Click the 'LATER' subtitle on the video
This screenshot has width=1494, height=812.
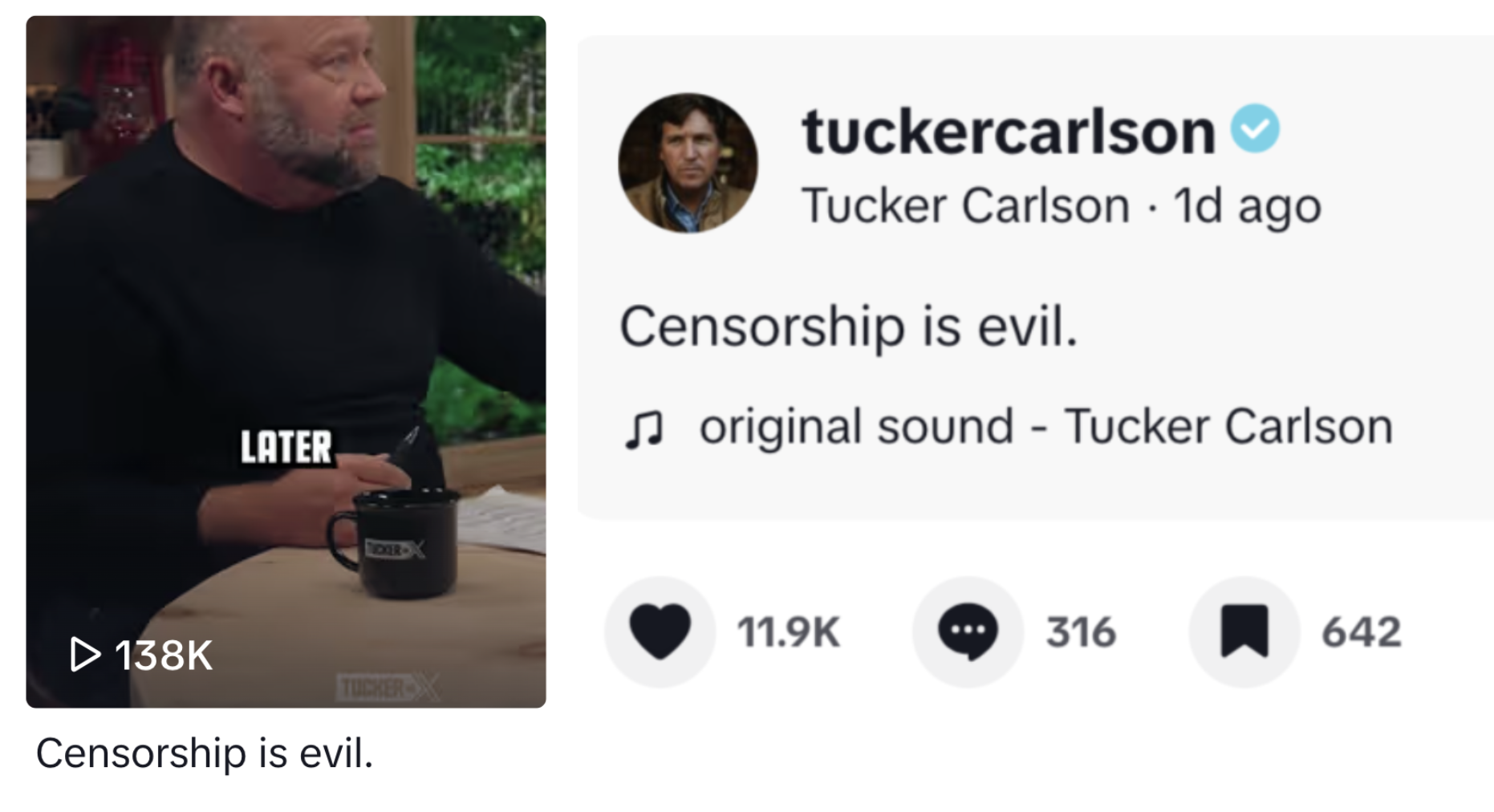click(x=286, y=447)
